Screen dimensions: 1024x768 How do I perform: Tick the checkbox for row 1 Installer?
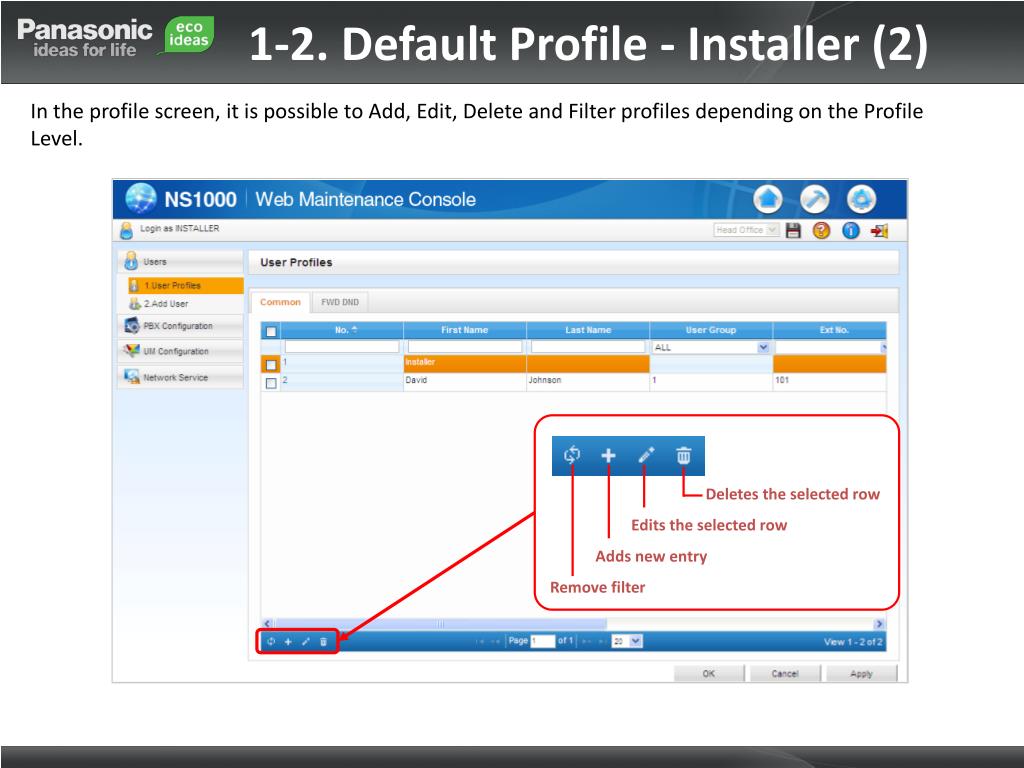coord(271,364)
